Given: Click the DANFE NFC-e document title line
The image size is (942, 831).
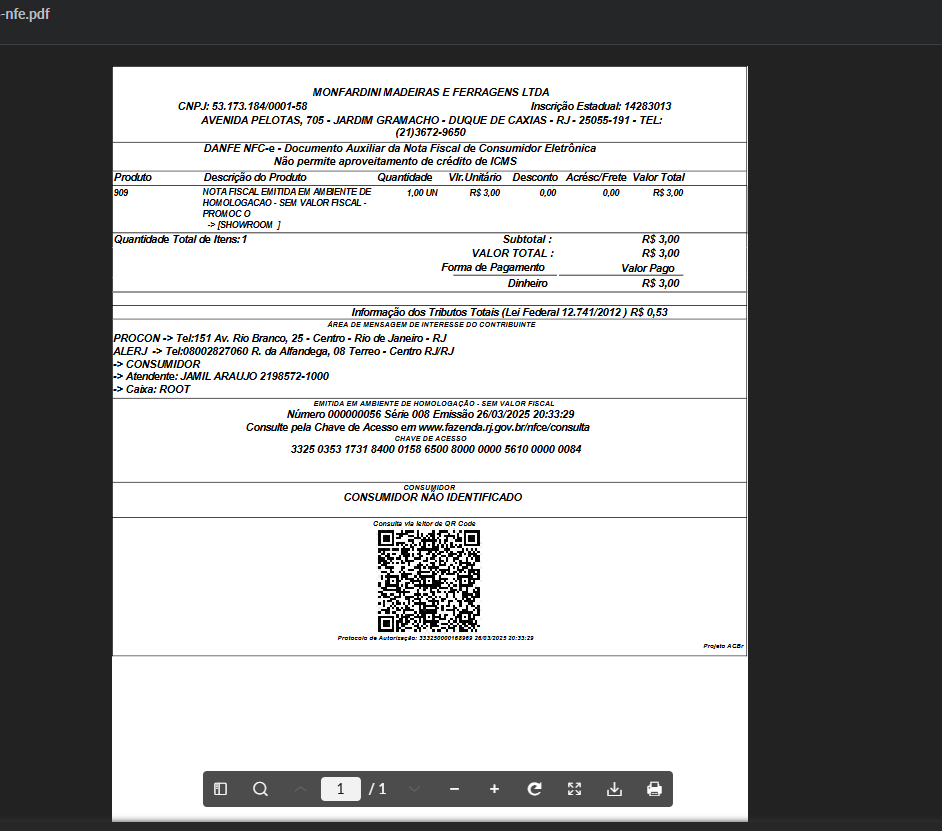Looking at the screenshot, I should click(x=400, y=148).
